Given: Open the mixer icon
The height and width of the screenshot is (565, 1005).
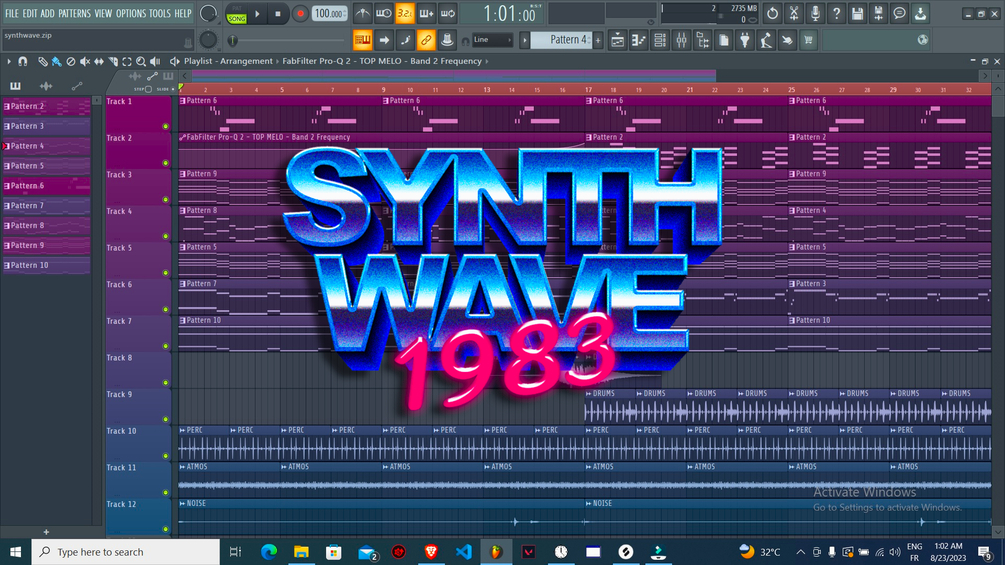Looking at the screenshot, I should (681, 40).
